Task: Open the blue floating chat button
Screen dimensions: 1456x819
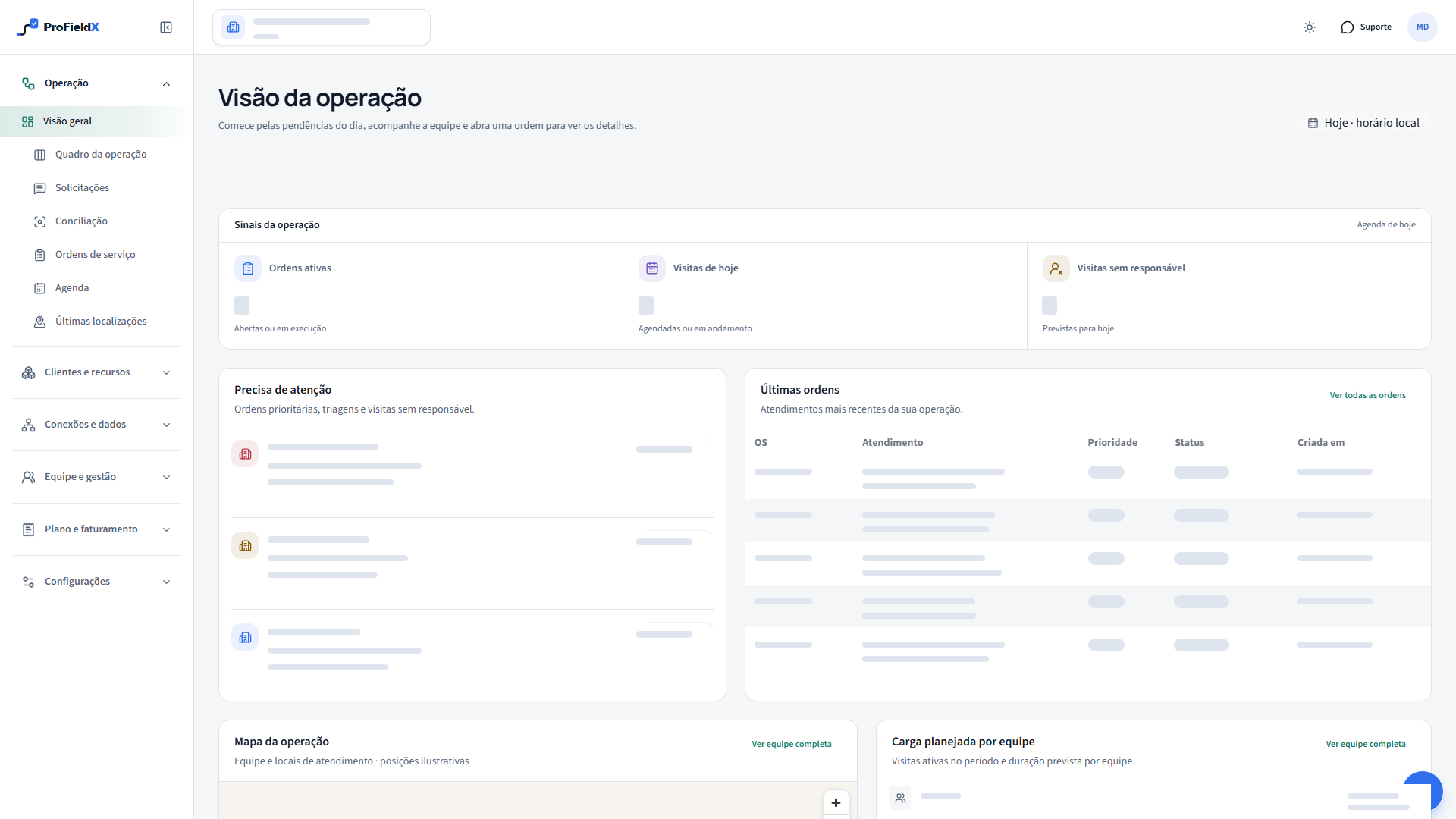Action: pyautogui.click(x=1422, y=792)
